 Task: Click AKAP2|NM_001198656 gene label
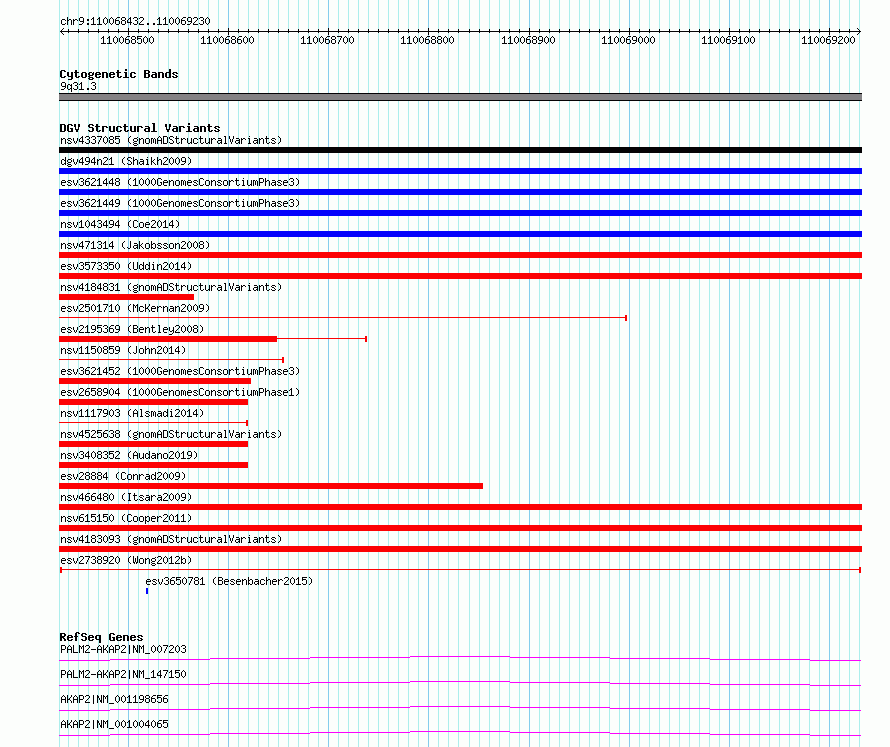pyautogui.click(x=114, y=699)
